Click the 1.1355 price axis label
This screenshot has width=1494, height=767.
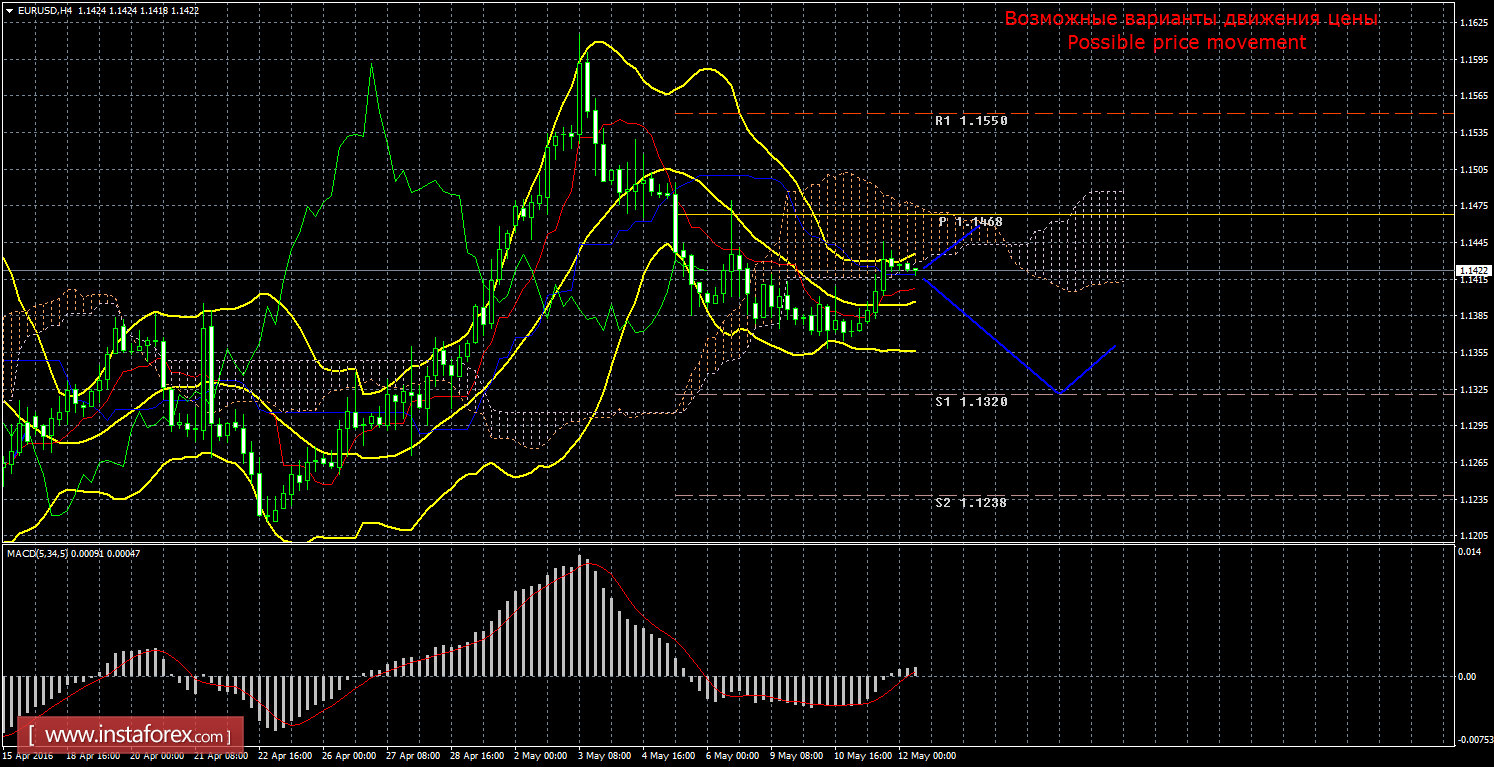tap(1472, 353)
